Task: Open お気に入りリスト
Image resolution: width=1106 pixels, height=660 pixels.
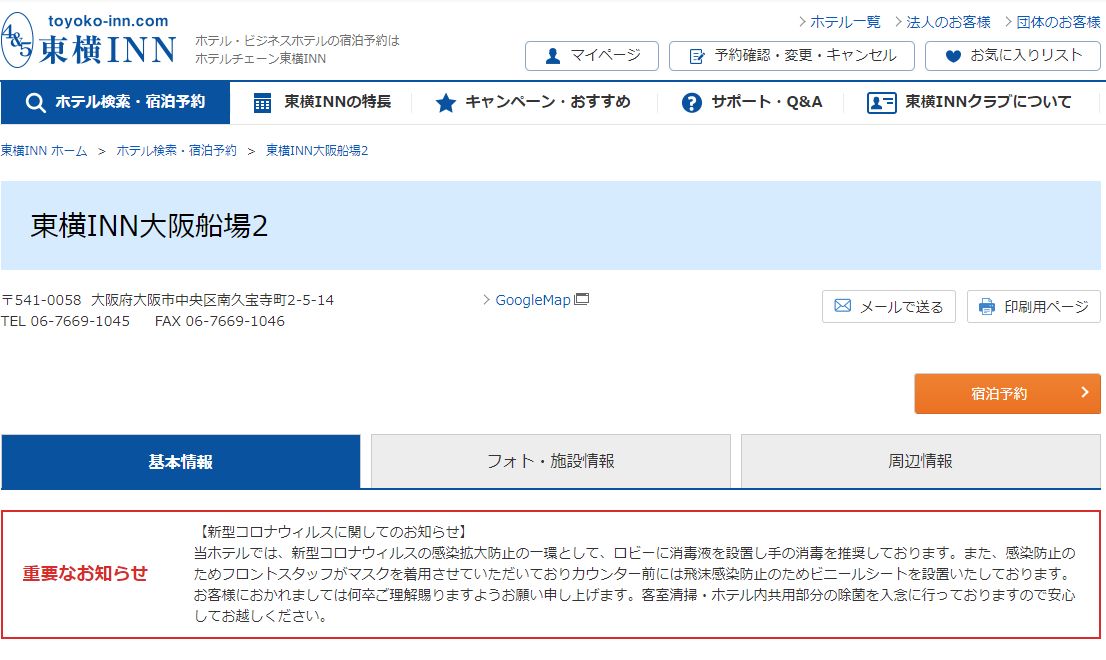Action: coord(1013,56)
